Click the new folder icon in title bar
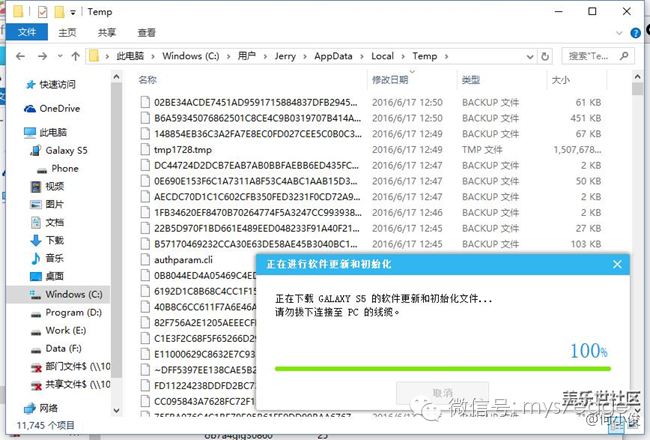The image size is (650, 440). click(x=59, y=12)
